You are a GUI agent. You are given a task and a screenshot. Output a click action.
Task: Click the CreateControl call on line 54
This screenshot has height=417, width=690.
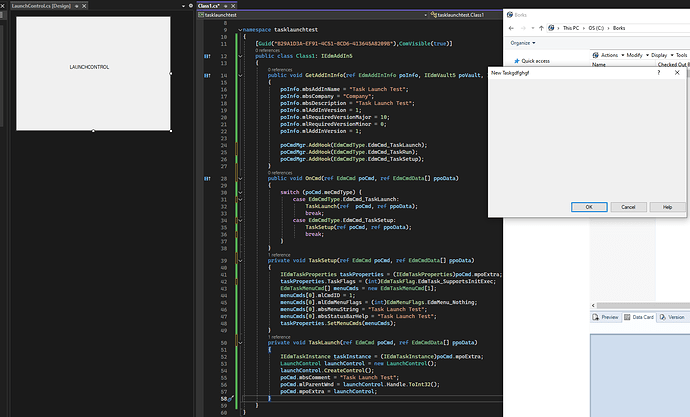(x=346, y=371)
